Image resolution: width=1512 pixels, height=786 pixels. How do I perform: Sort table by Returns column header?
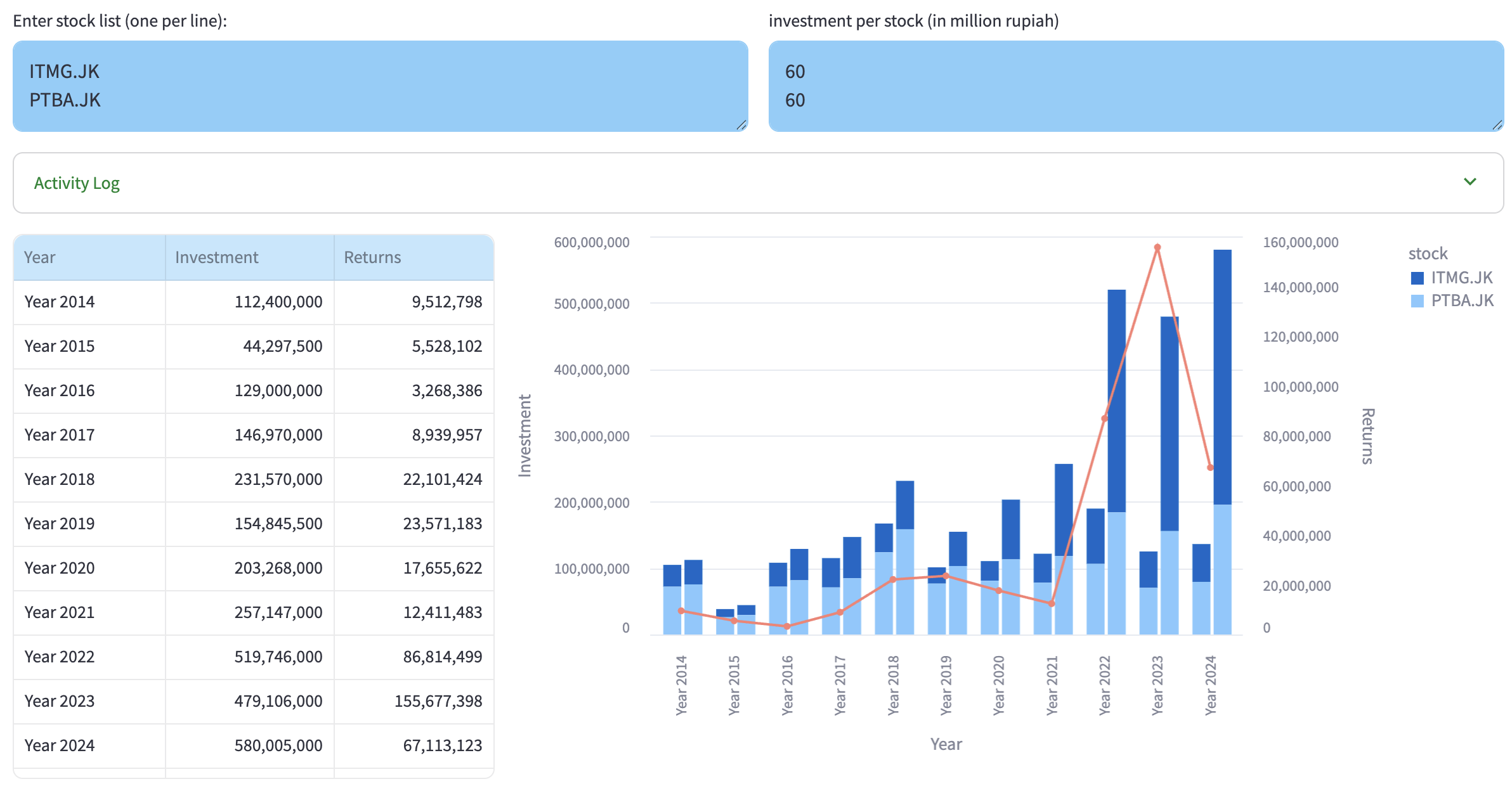click(x=372, y=257)
